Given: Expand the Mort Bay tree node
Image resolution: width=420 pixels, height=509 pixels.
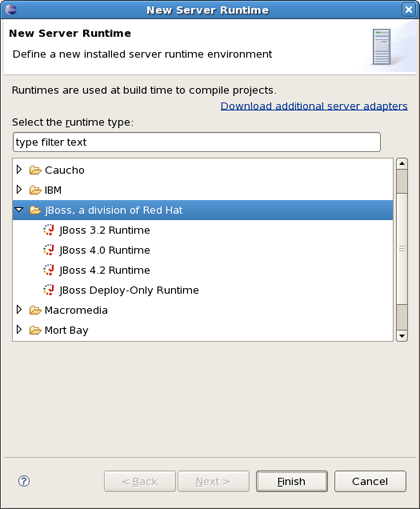Looking at the screenshot, I should pos(19,330).
